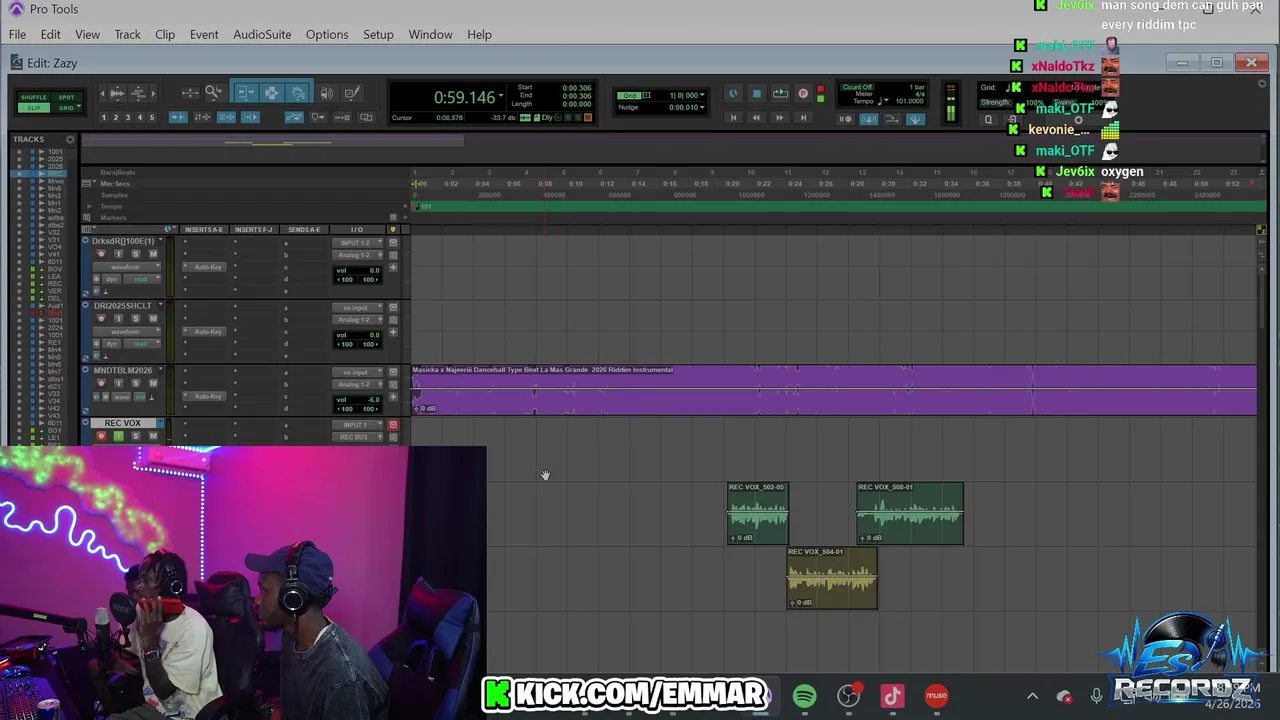Image resolution: width=1280 pixels, height=720 pixels.
Task: Click the microphone system tray icon
Action: [x=1096, y=696]
